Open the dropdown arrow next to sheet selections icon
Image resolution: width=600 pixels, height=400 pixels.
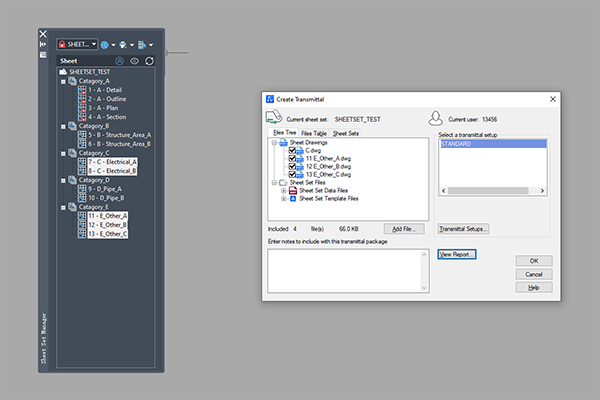(151, 45)
